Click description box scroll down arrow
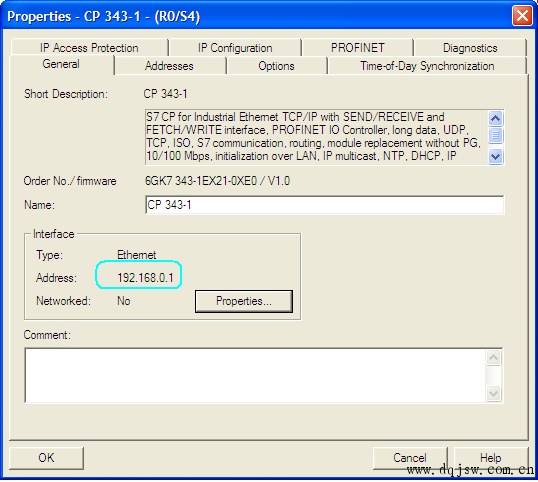 click(495, 157)
